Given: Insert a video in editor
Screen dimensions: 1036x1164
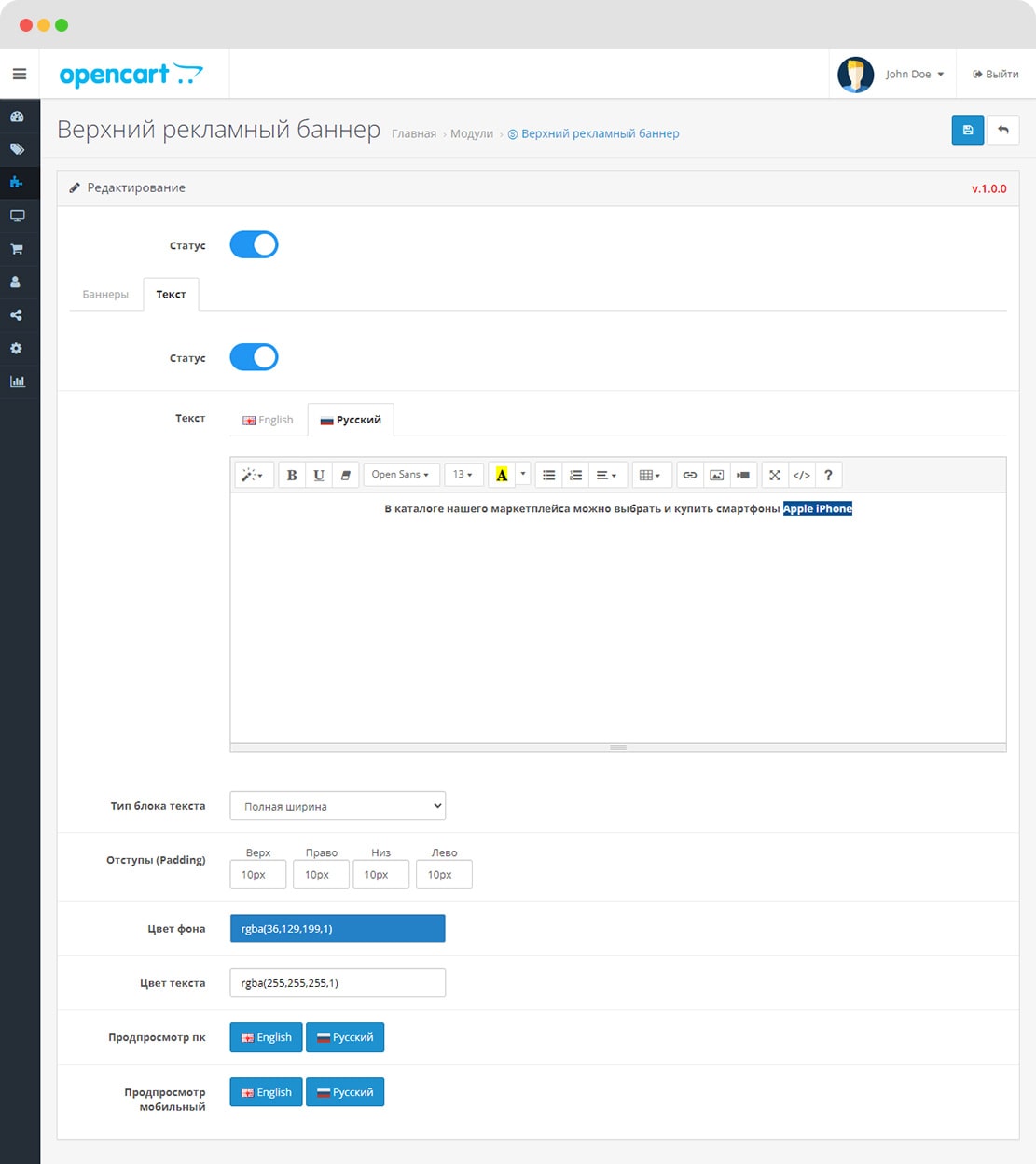Looking at the screenshot, I should 743,475.
